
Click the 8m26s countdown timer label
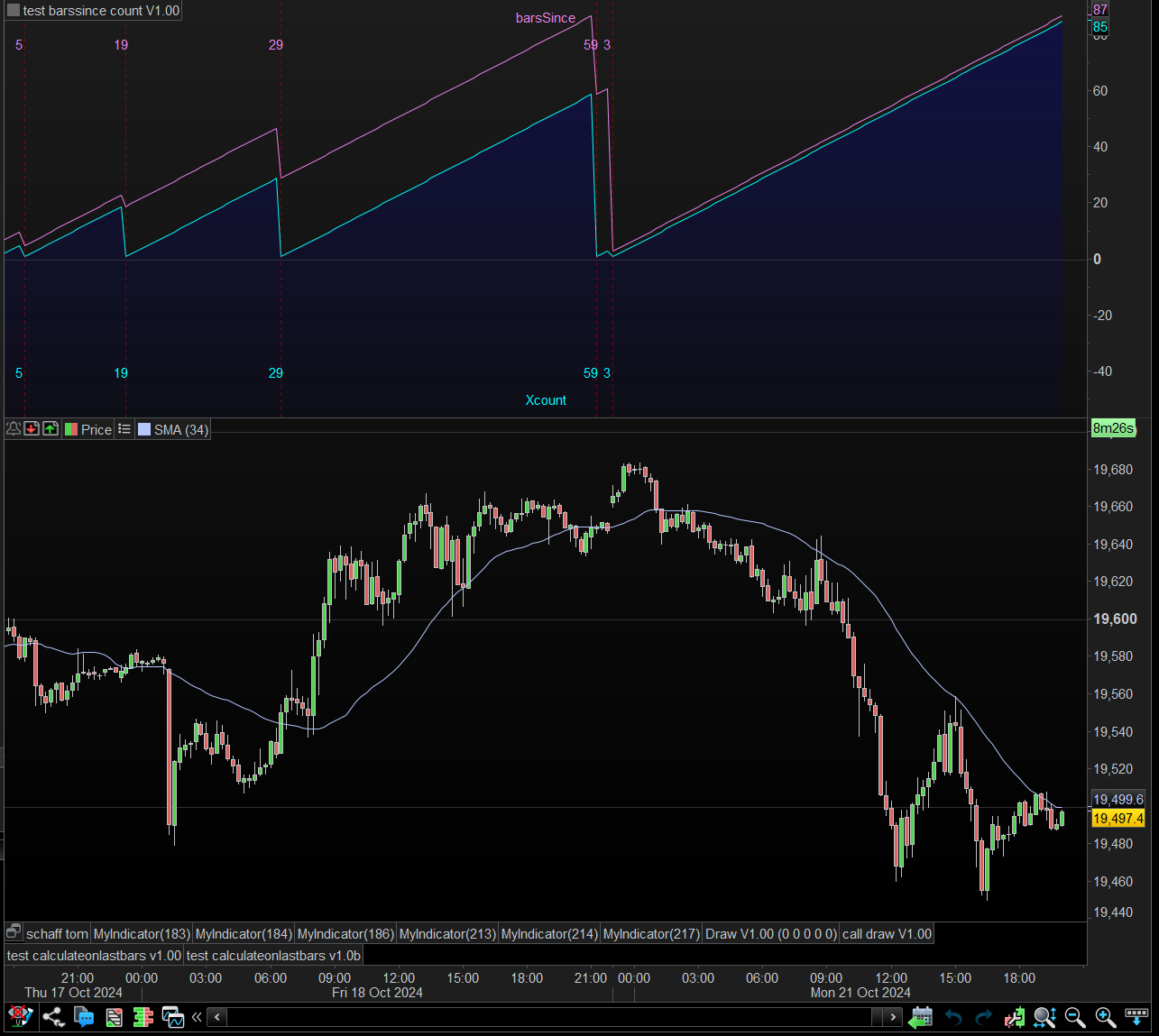click(1113, 428)
